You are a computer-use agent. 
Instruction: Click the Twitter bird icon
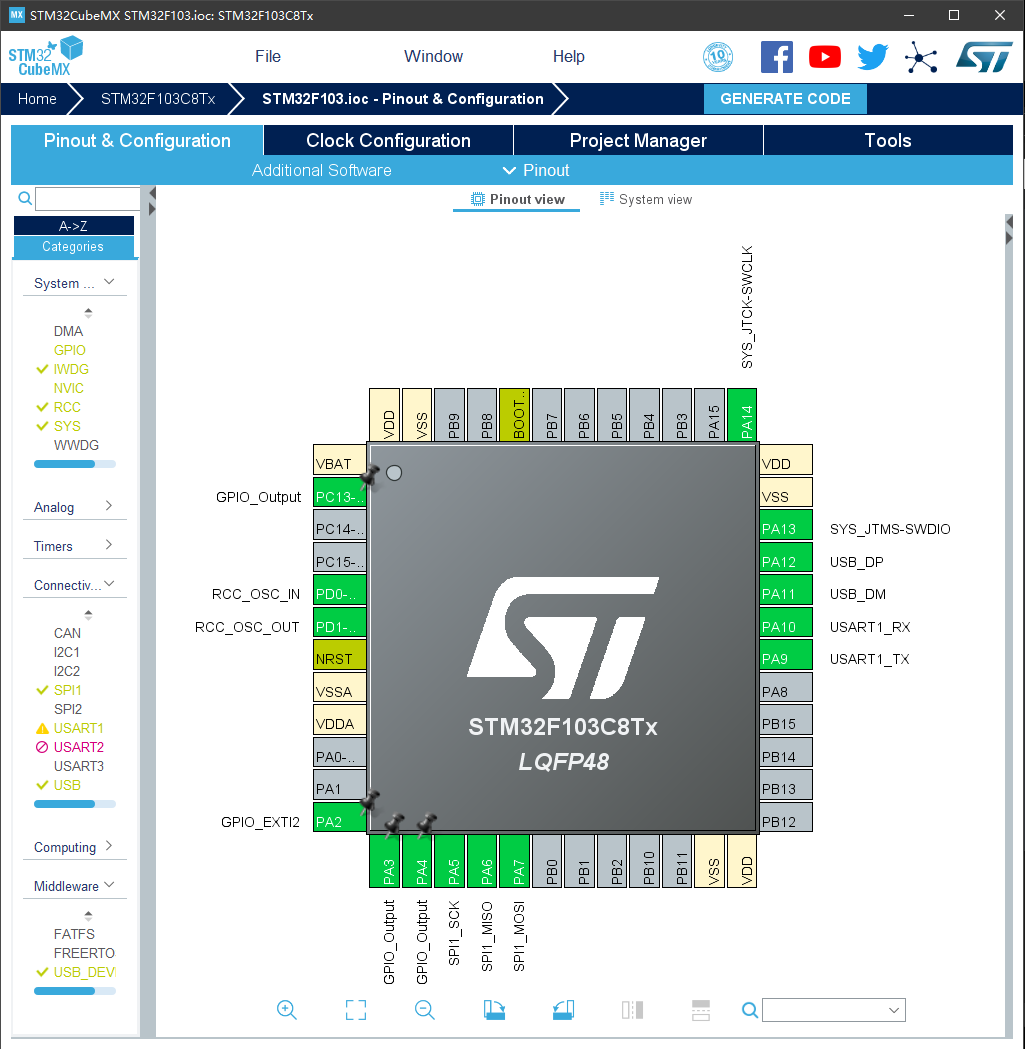point(872,57)
